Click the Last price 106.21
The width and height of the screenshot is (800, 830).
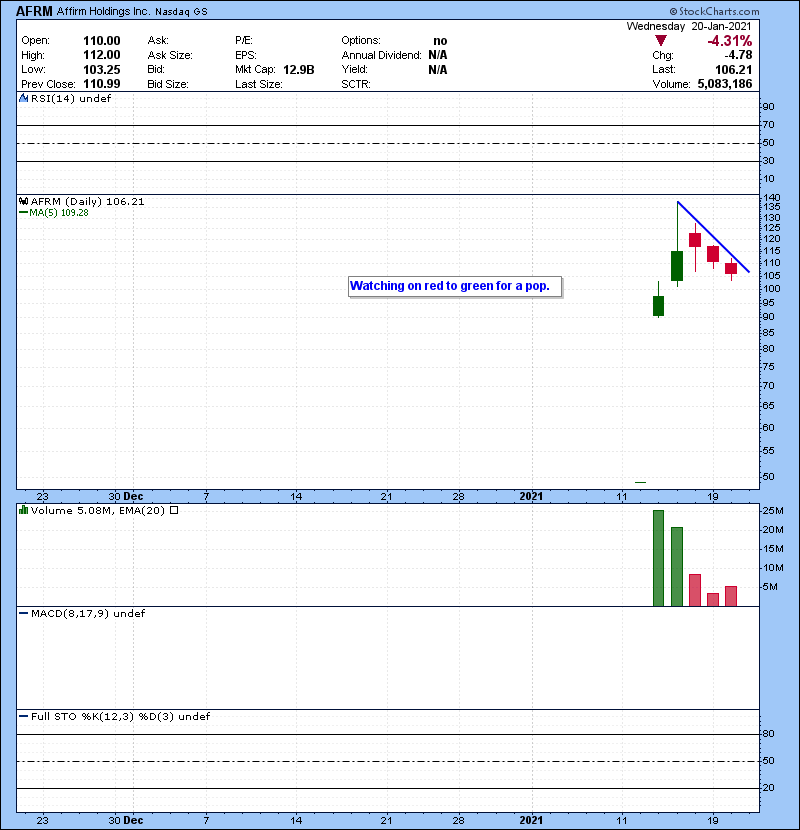tap(733, 70)
